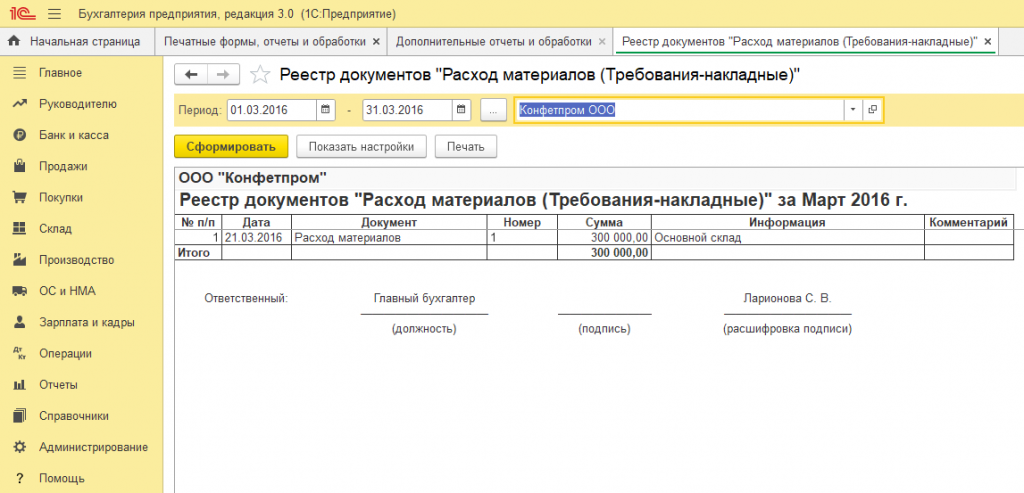Click the Конфетпром ООО organization field

coord(679,110)
